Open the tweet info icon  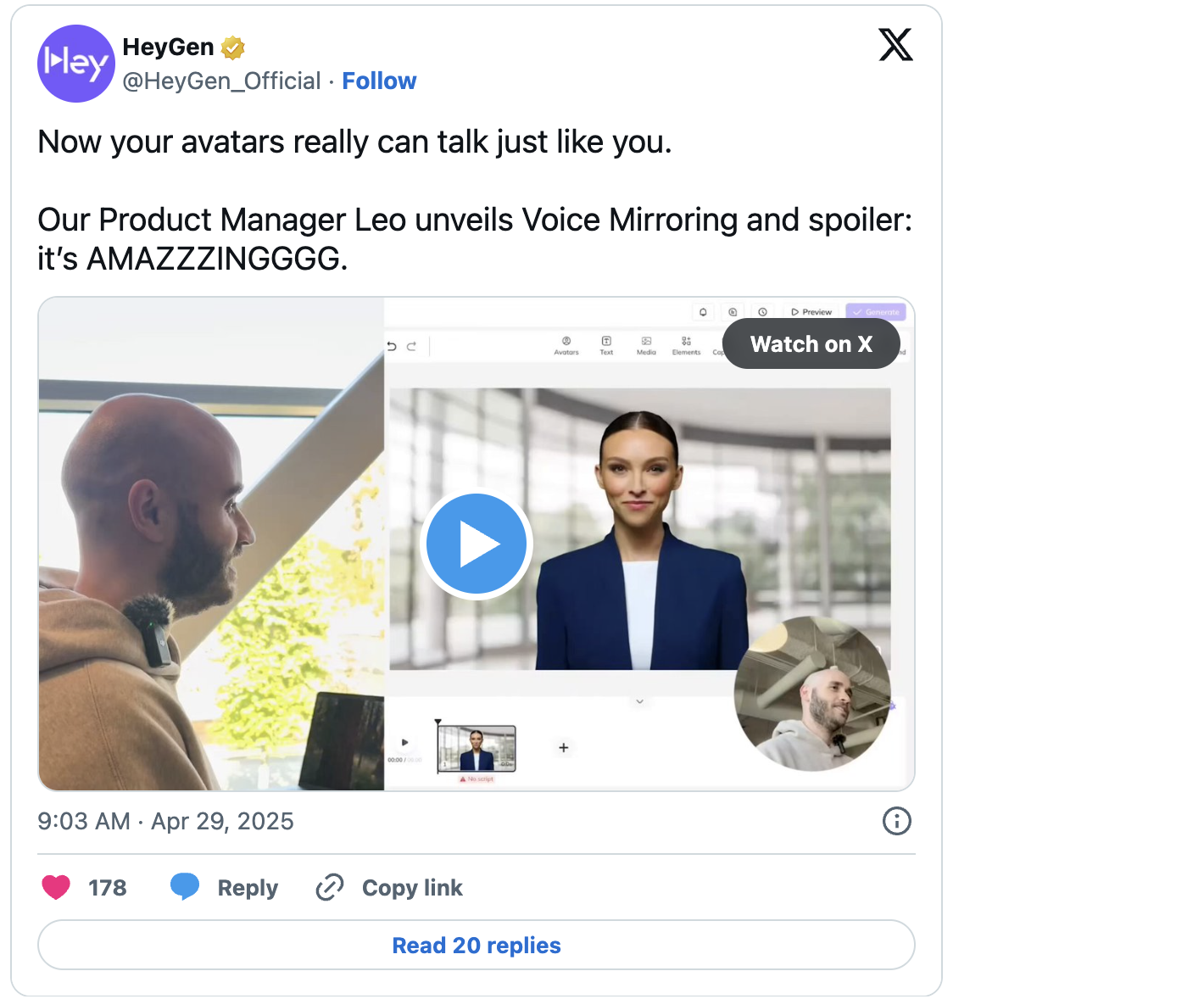point(897,821)
